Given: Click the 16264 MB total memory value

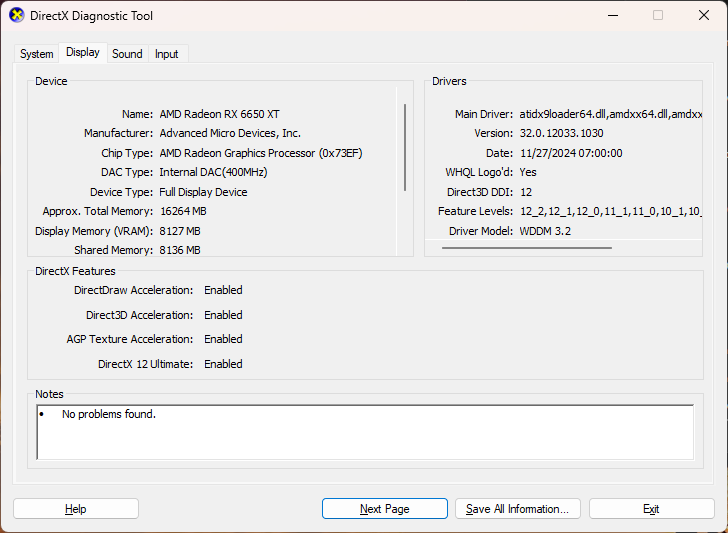Looking at the screenshot, I should pyautogui.click(x=183, y=211).
